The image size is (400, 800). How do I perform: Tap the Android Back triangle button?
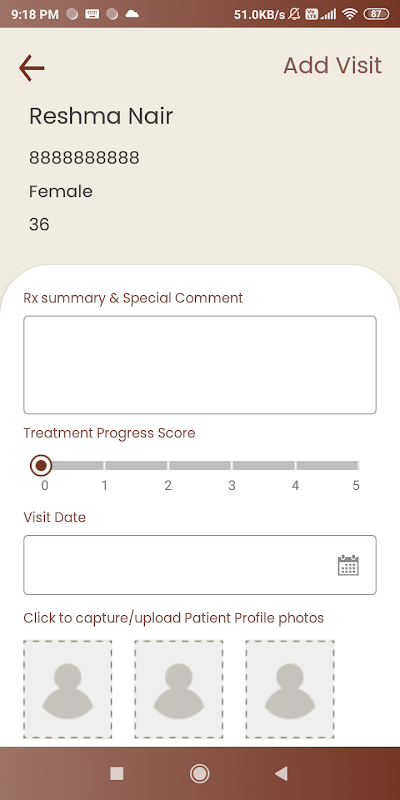pyautogui.click(x=281, y=773)
